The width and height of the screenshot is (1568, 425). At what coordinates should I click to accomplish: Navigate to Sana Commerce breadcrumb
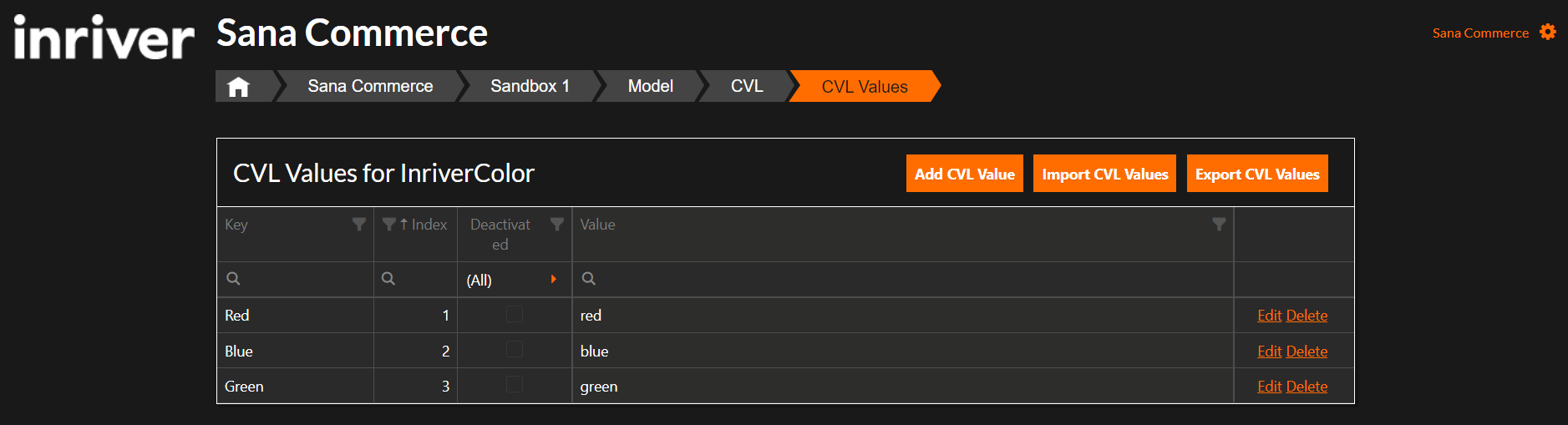[370, 86]
